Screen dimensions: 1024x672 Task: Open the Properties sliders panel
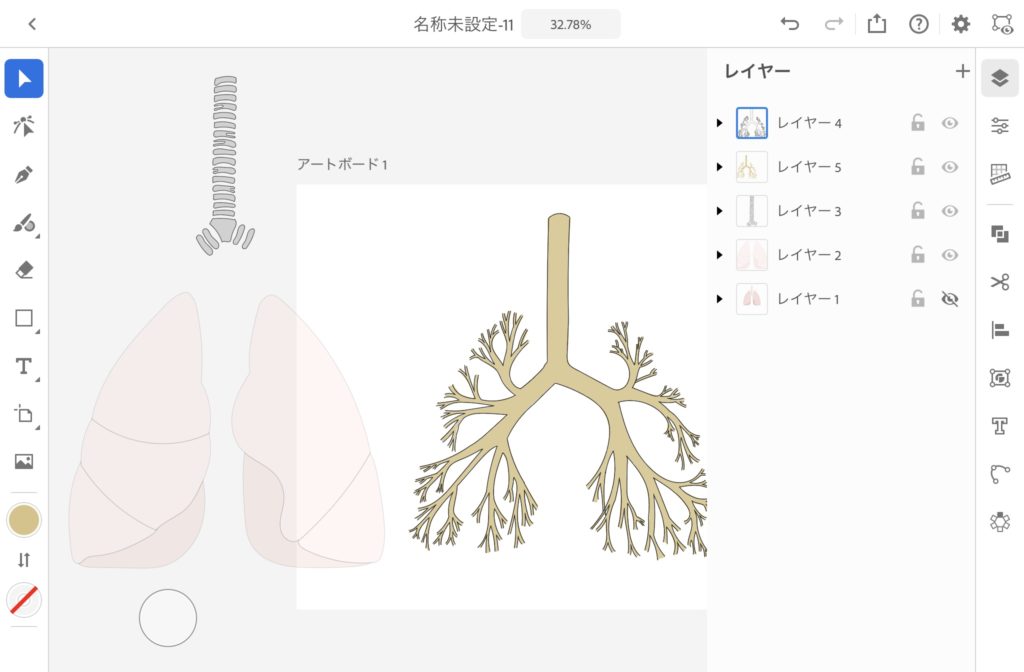pyautogui.click(x=1000, y=125)
